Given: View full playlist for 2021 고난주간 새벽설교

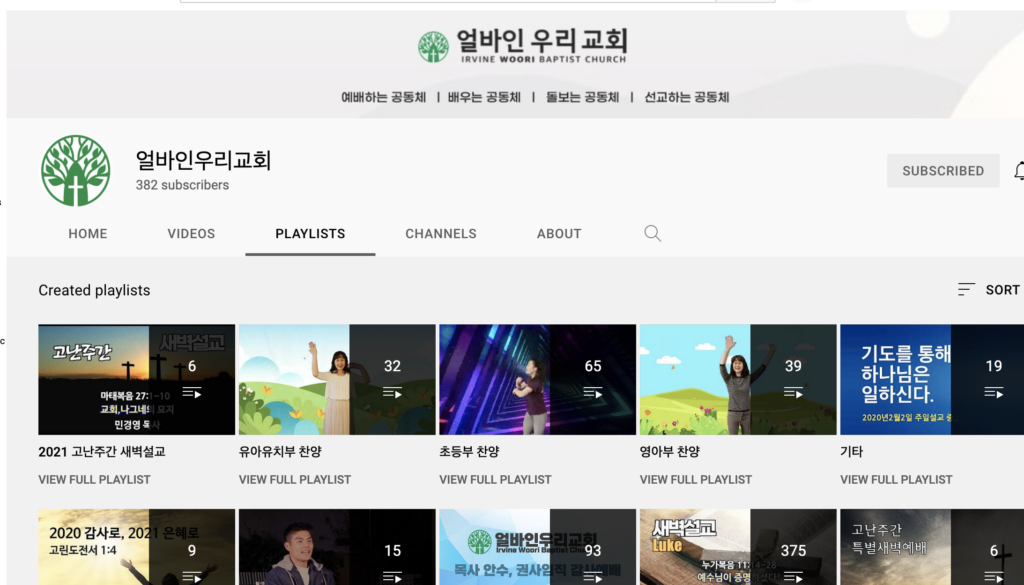Looking at the screenshot, I should [x=95, y=479].
